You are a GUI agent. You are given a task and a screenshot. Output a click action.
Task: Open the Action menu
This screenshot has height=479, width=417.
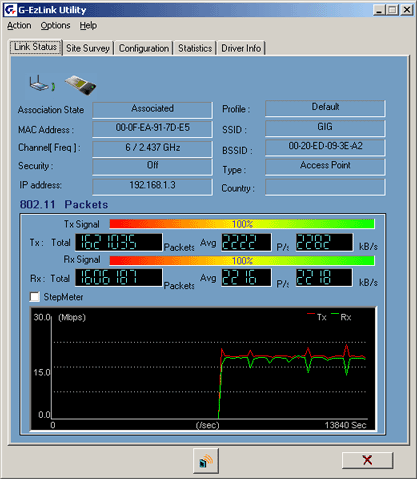(x=19, y=26)
